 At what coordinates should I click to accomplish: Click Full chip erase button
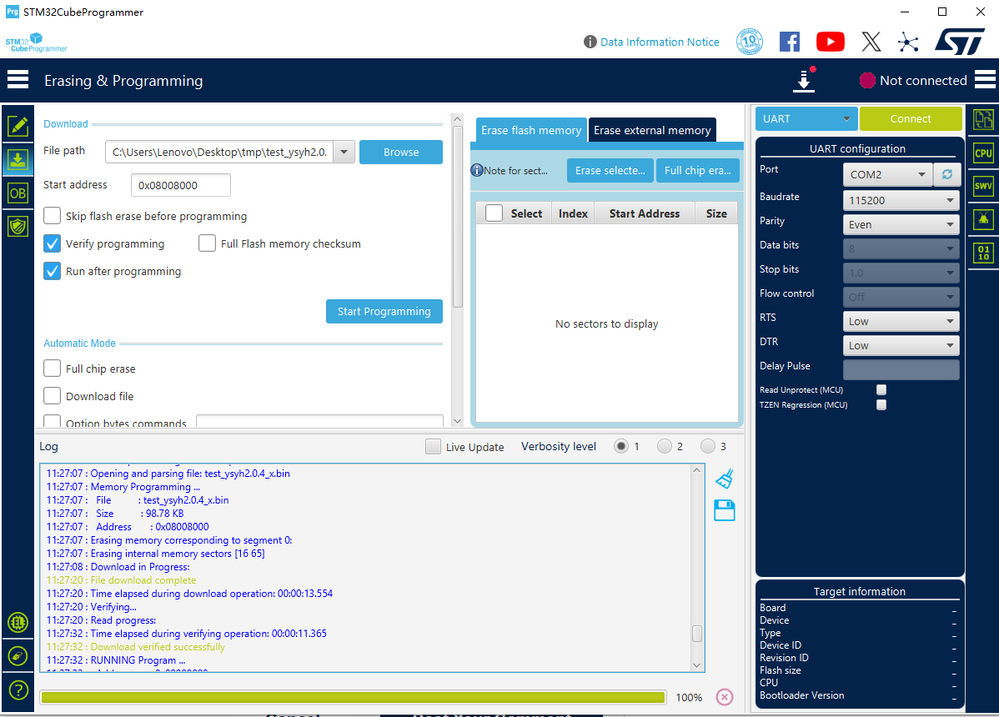click(698, 170)
